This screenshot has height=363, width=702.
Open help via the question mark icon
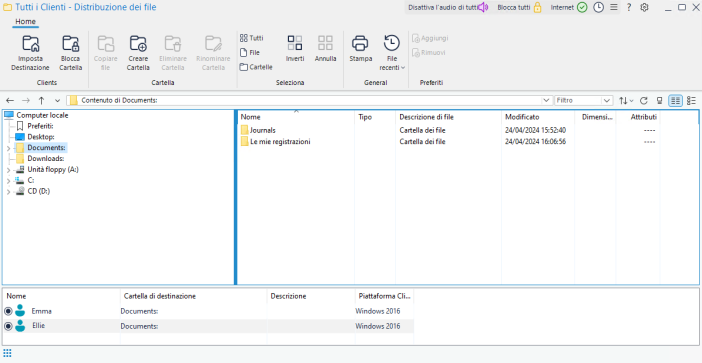coord(629,8)
